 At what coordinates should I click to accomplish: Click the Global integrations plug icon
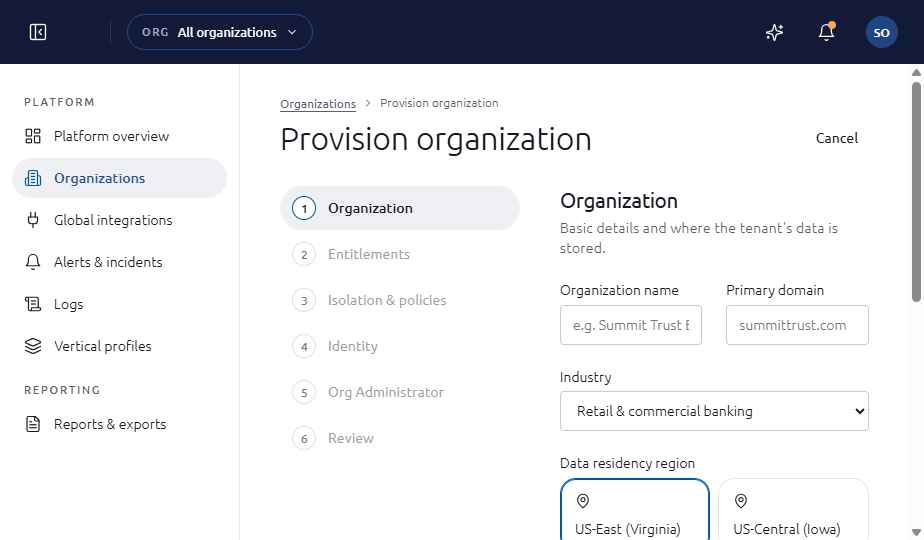33,220
